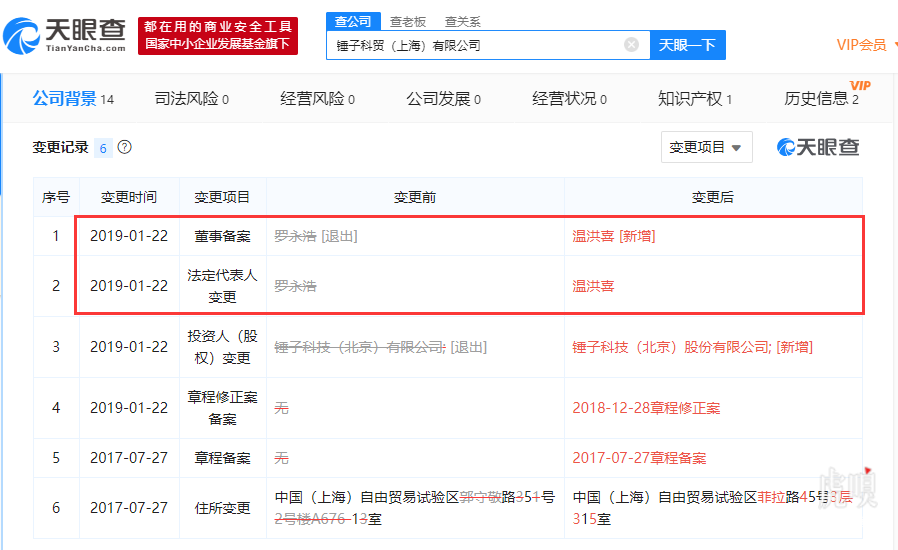Click the red banner 都在用的商业安全工具
Image resolution: width=898 pixels, height=550 pixels.
pos(218,36)
